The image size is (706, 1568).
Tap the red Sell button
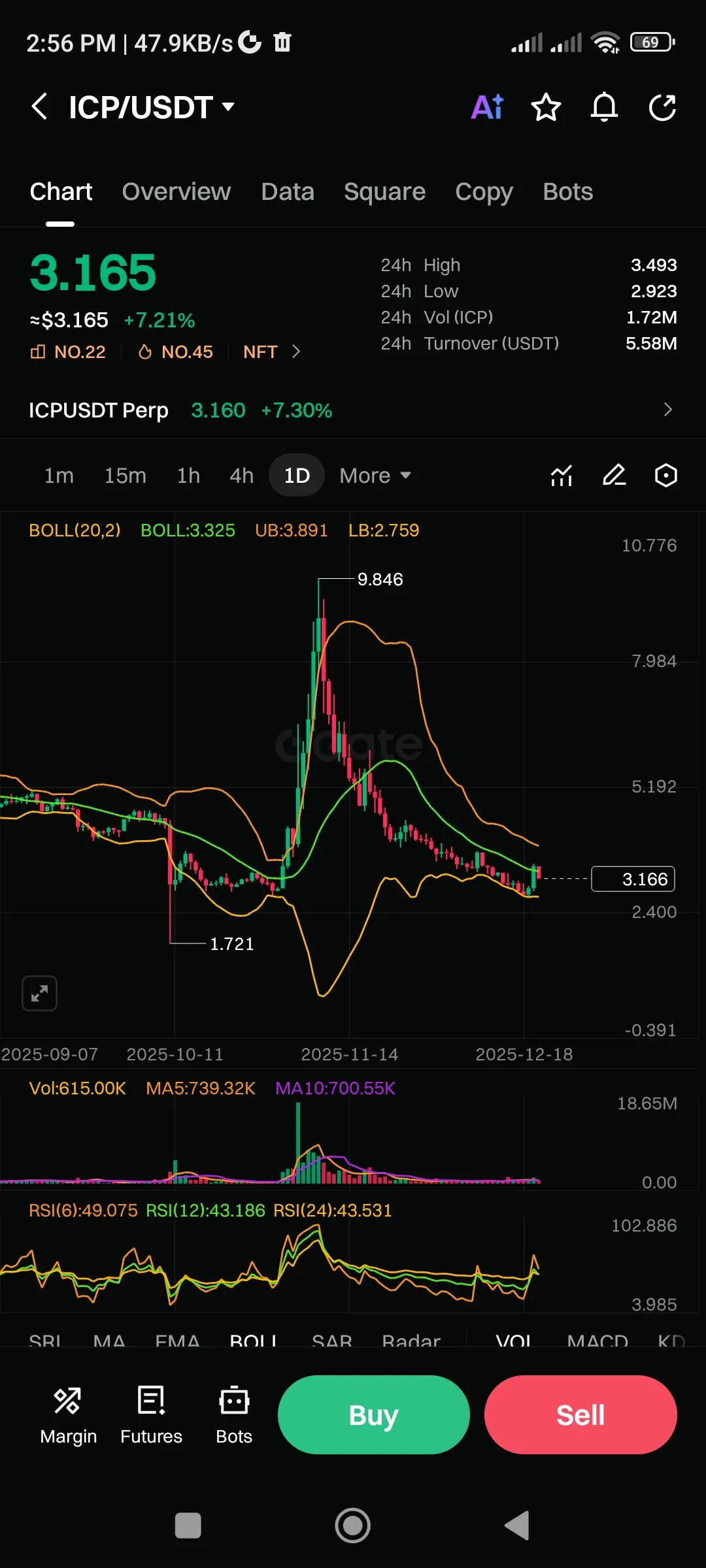[x=580, y=1415]
